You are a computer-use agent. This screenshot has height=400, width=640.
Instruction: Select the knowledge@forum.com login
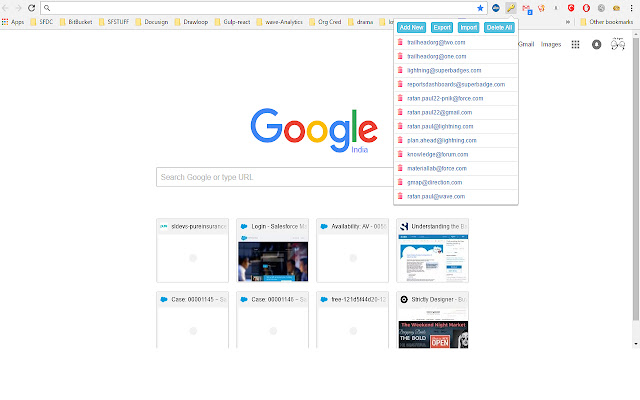438,154
